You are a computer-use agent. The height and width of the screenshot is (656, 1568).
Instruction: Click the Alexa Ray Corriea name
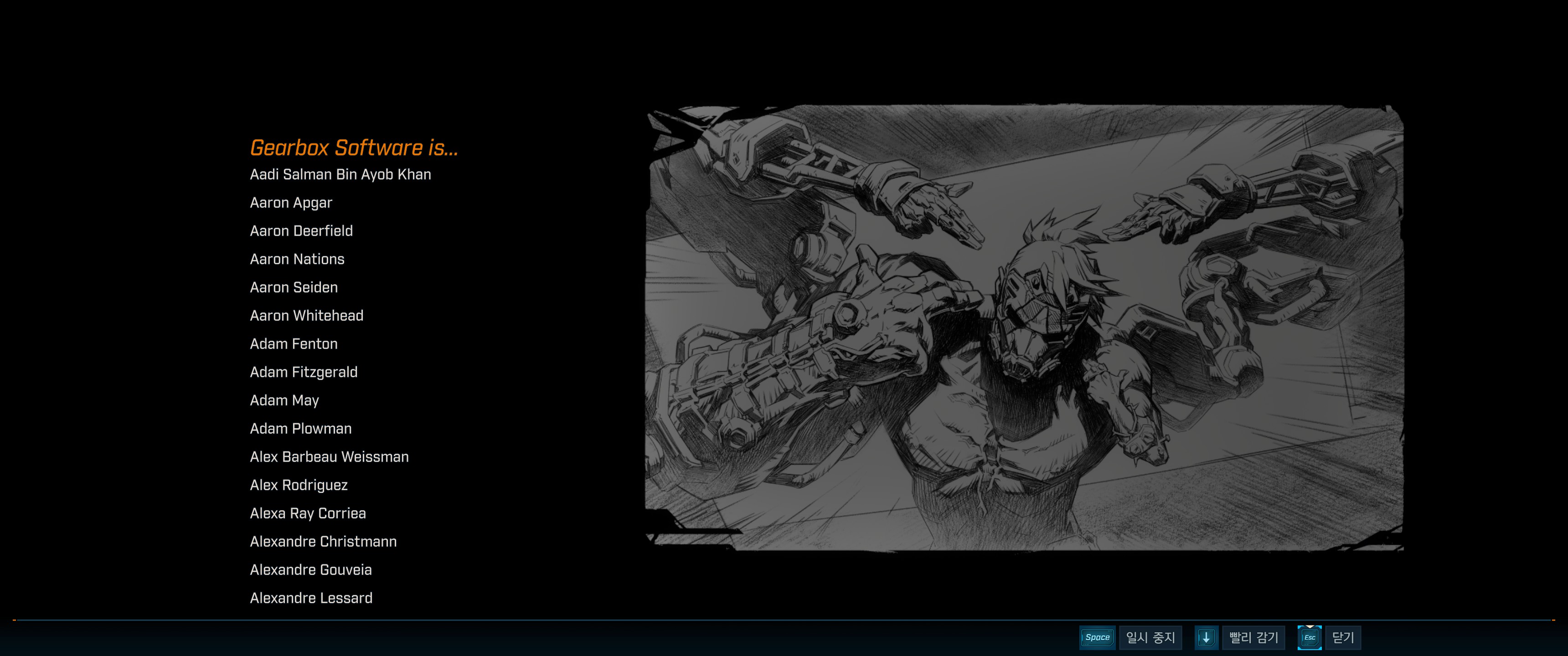(x=308, y=513)
